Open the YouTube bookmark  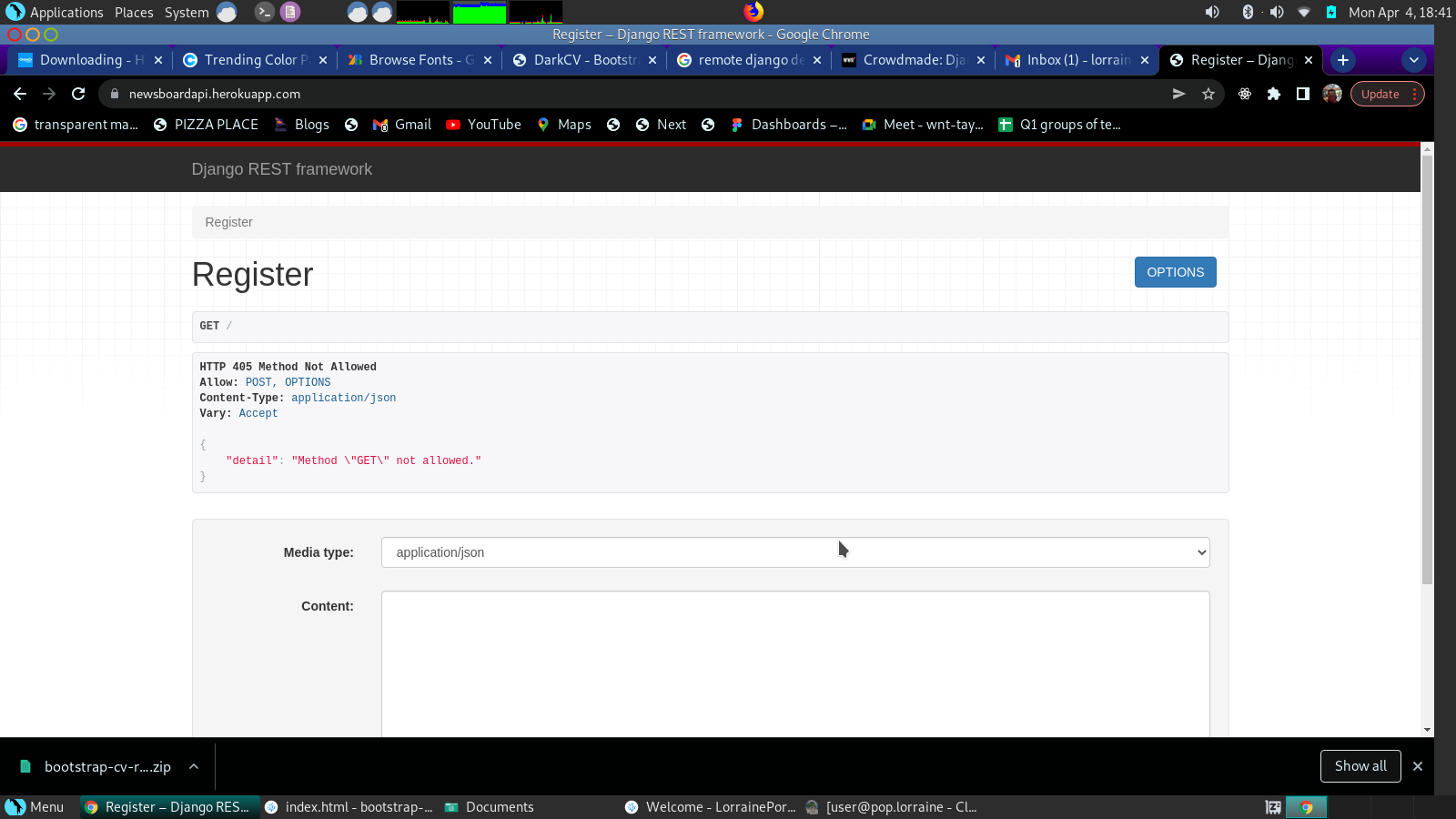pyautogui.click(x=483, y=125)
